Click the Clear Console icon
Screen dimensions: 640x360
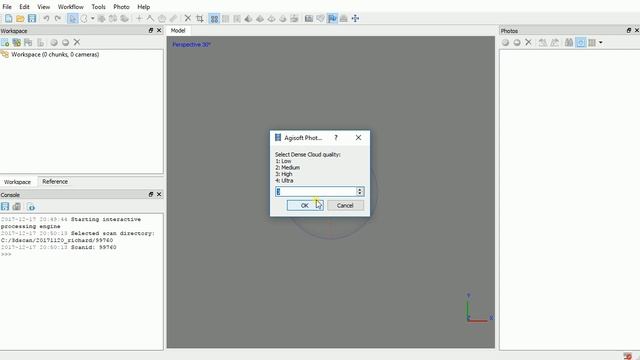point(17,207)
